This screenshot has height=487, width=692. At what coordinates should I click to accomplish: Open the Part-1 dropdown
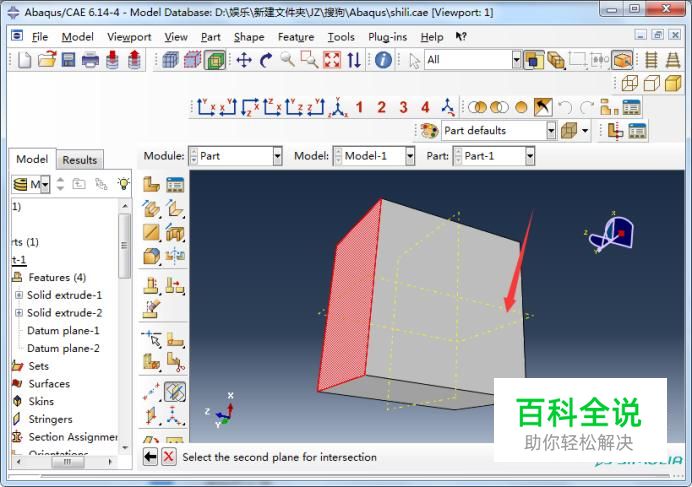coord(530,156)
